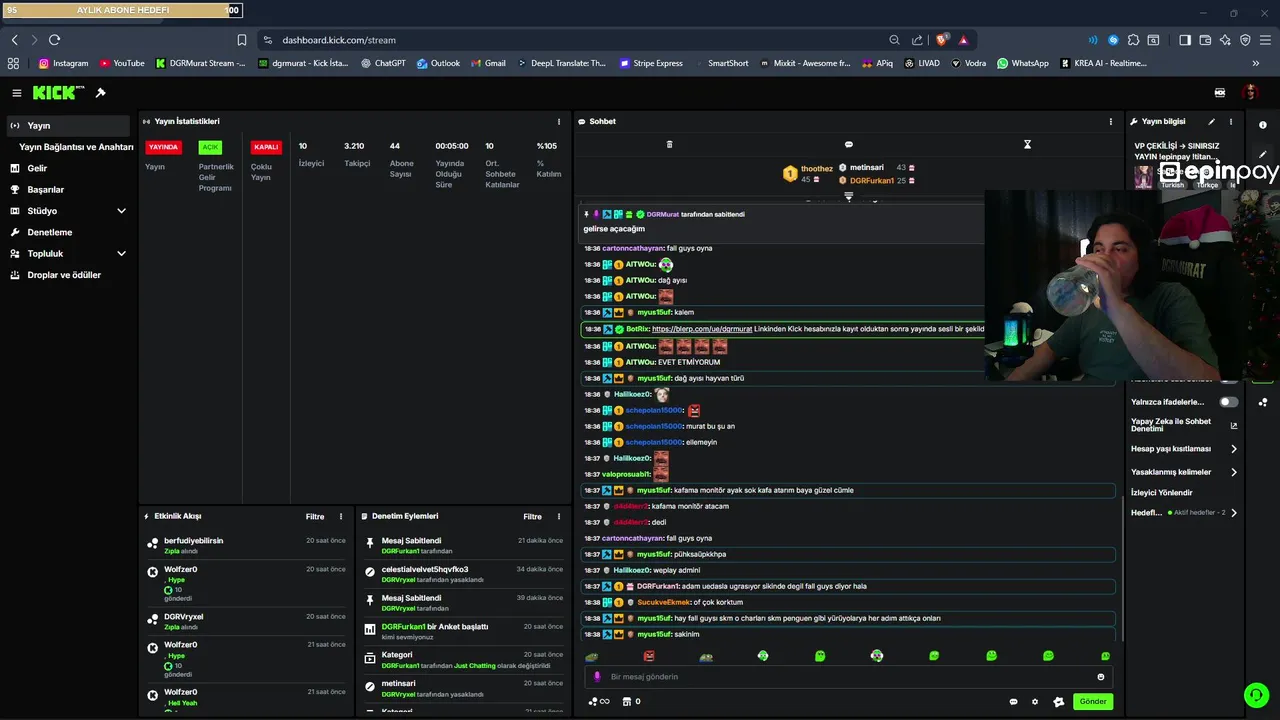The height and width of the screenshot is (720, 1280).
Task: Click the browser bookmark icon
Action: point(242,40)
